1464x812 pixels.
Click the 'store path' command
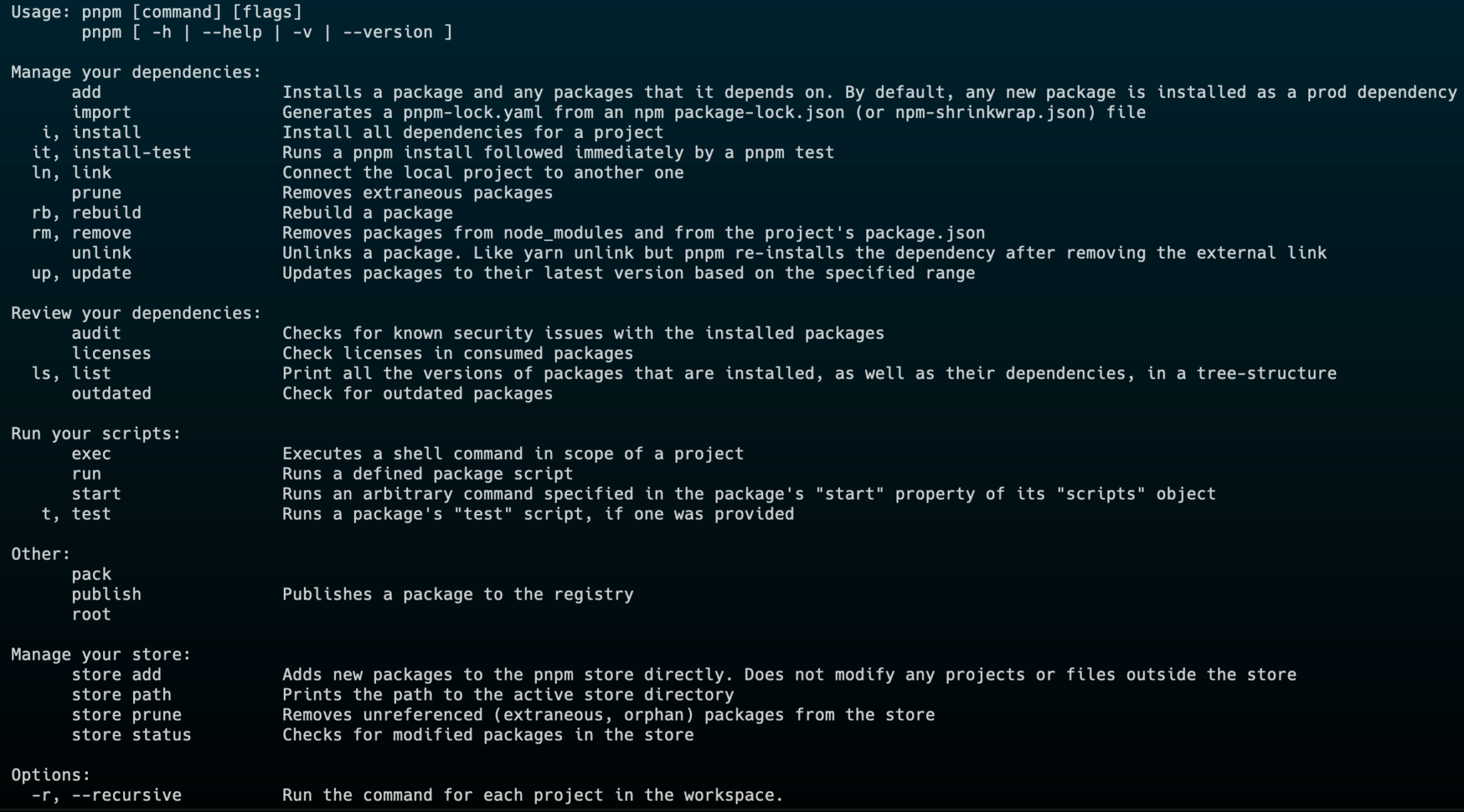(x=122, y=695)
